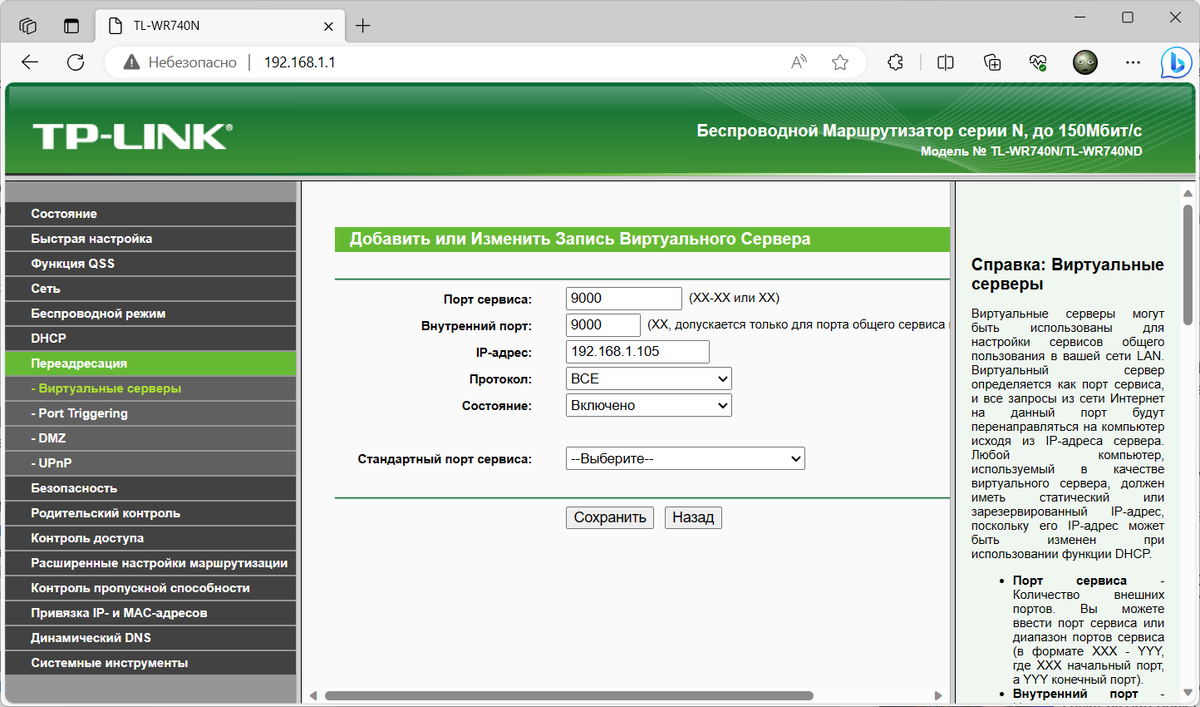Click the not secure warning icon
This screenshot has height=707, width=1200.
(x=132, y=62)
